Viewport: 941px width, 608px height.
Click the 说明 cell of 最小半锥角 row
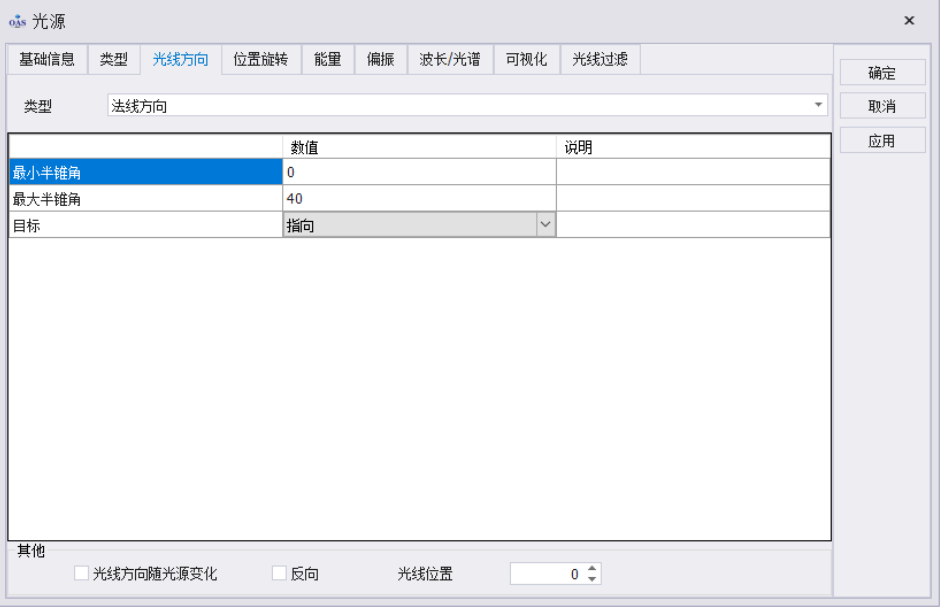(x=693, y=172)
